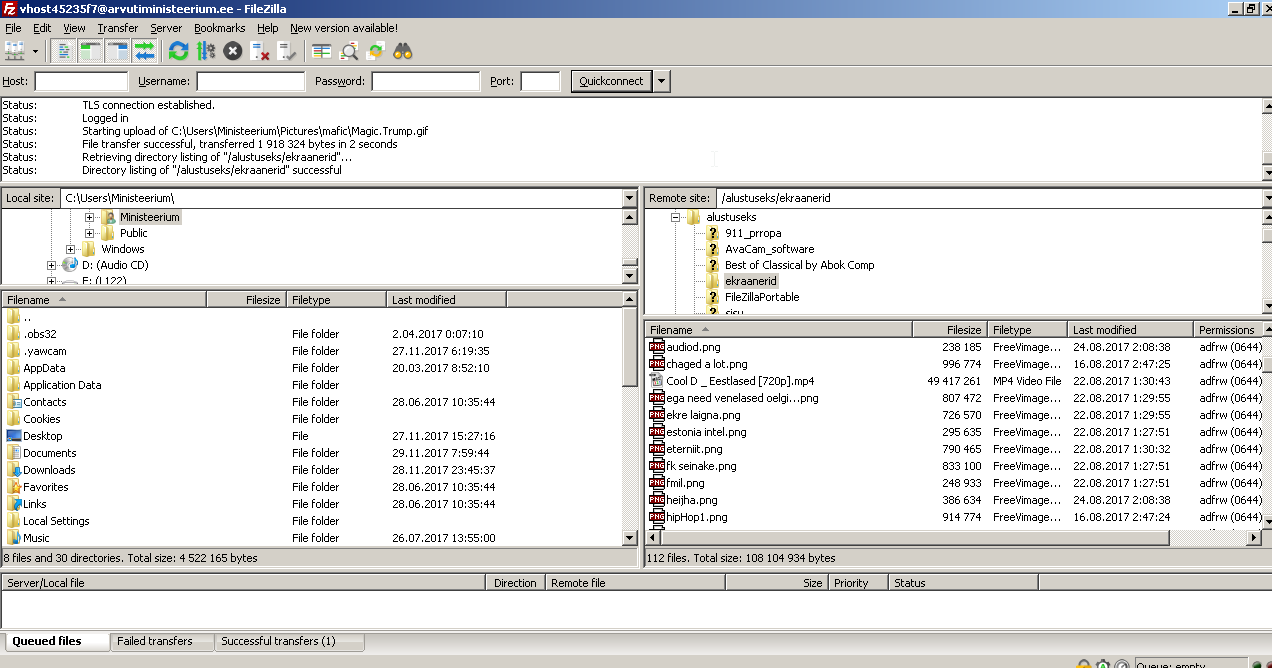Refresh the file and folder lists
The height and width of the screenshot is (668, 1272).
tap(178, 50)
